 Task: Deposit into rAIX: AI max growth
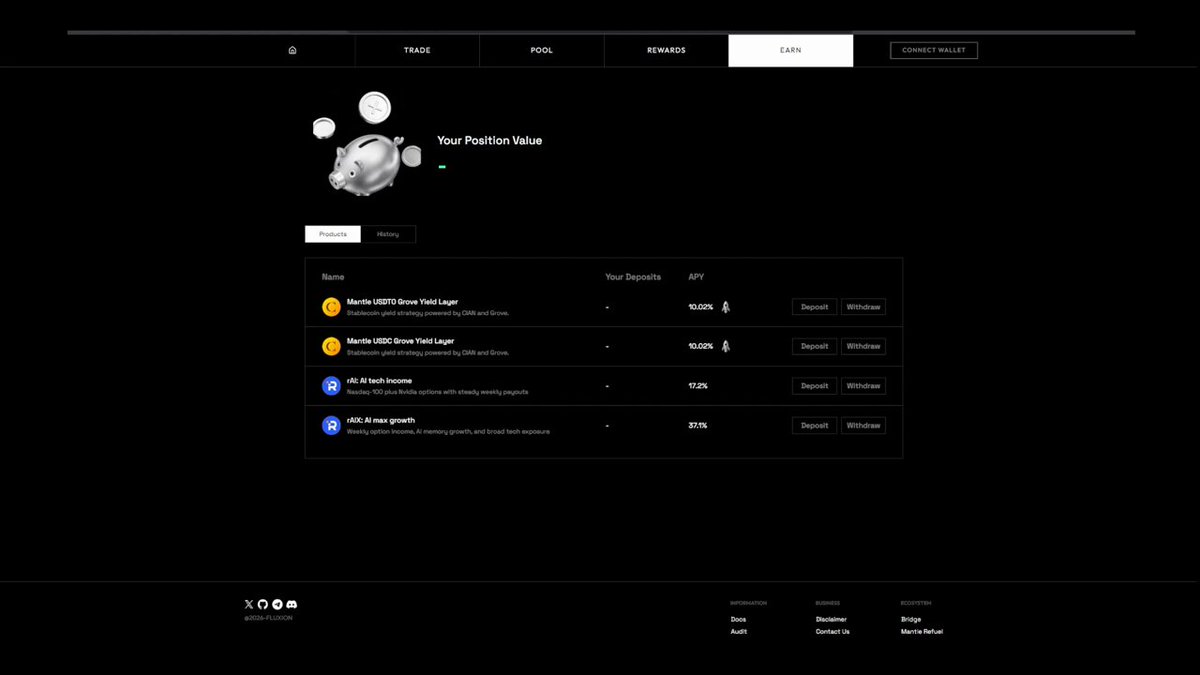pyautogui.click(x=815, y=425)
